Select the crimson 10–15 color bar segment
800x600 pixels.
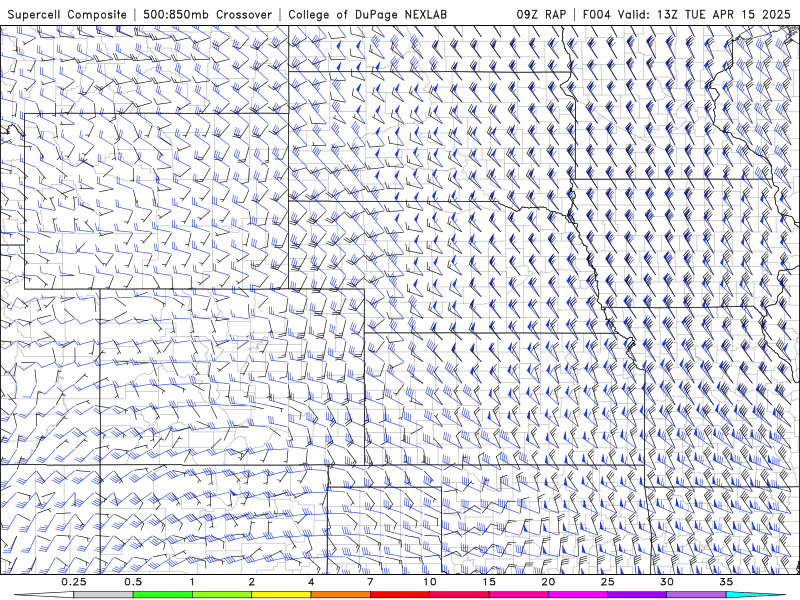coord(459,595)
